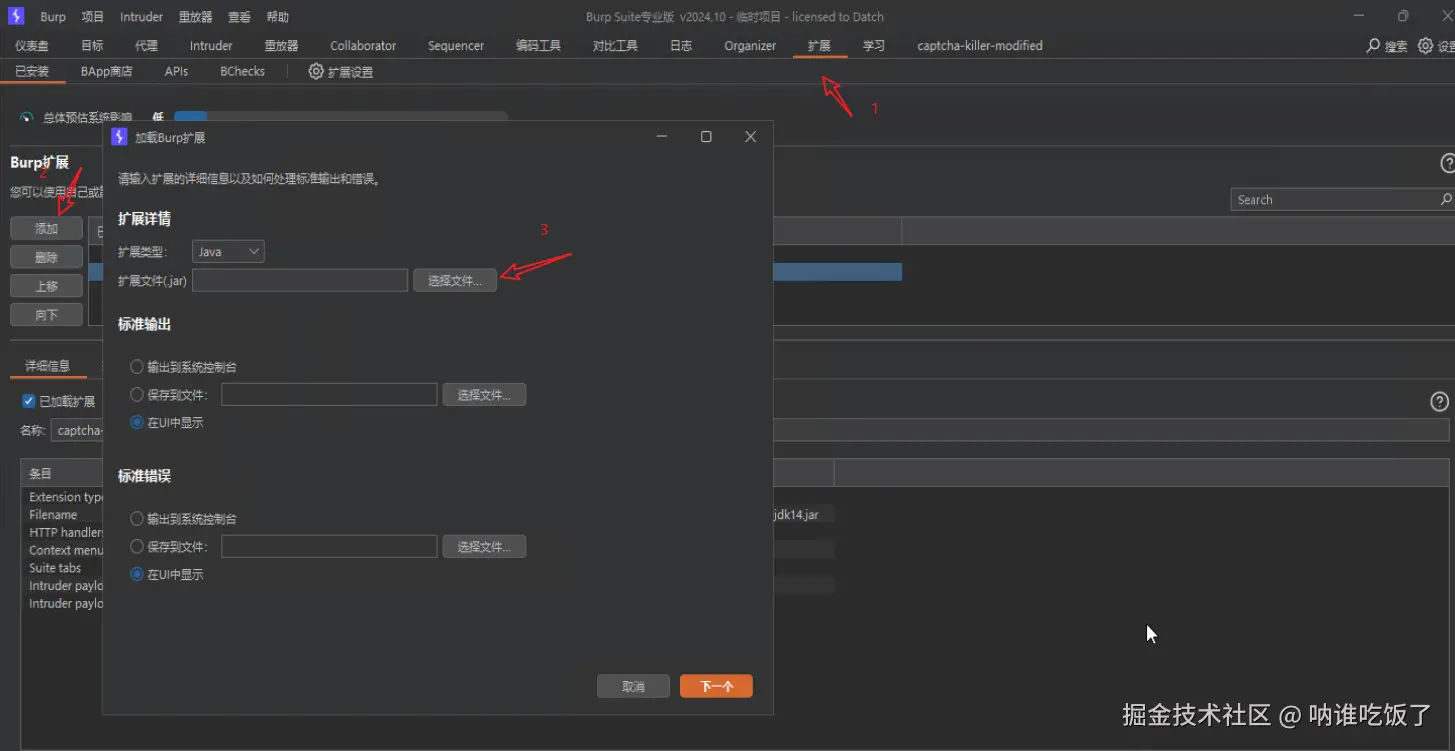Click 选择文件 button under 标准输出

[x=484, y=395]
